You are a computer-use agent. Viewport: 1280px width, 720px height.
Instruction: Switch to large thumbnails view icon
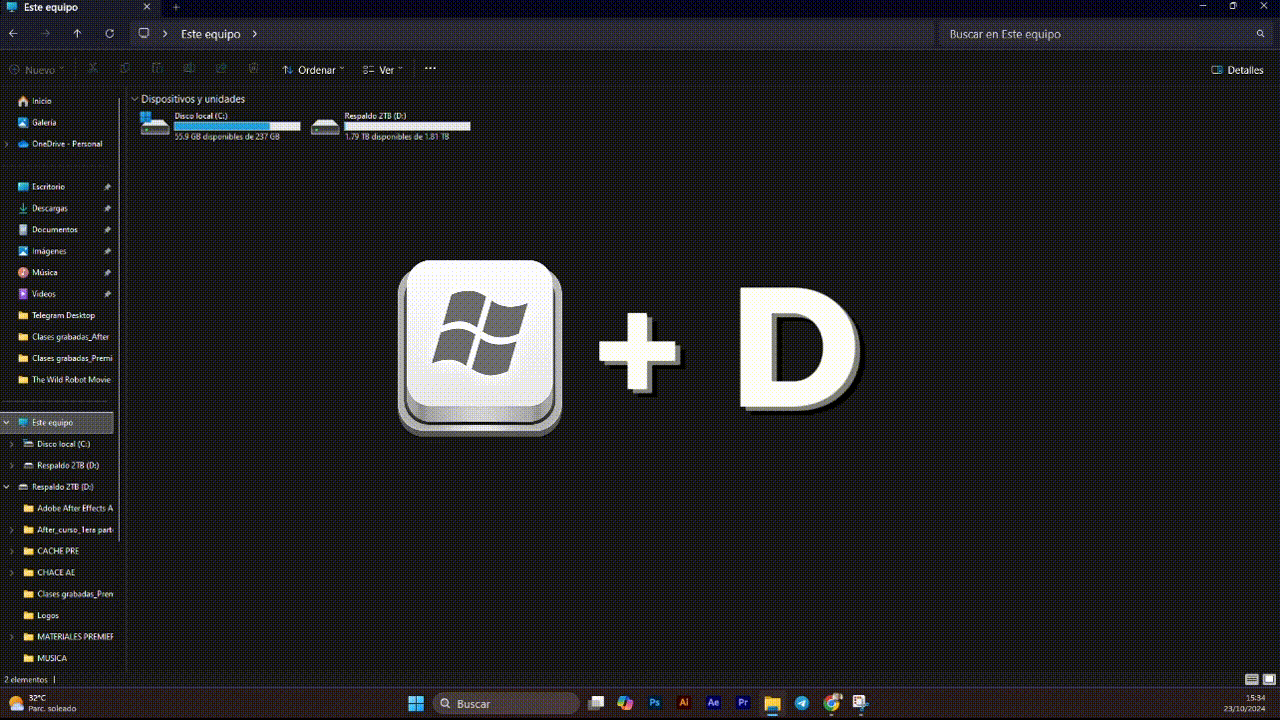1268,679
